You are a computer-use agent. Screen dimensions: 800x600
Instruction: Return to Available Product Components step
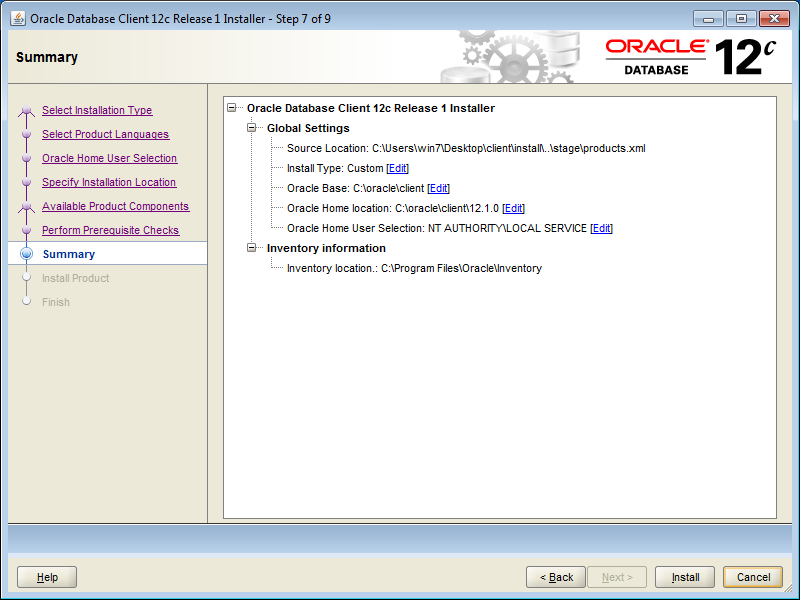(116, 206)
